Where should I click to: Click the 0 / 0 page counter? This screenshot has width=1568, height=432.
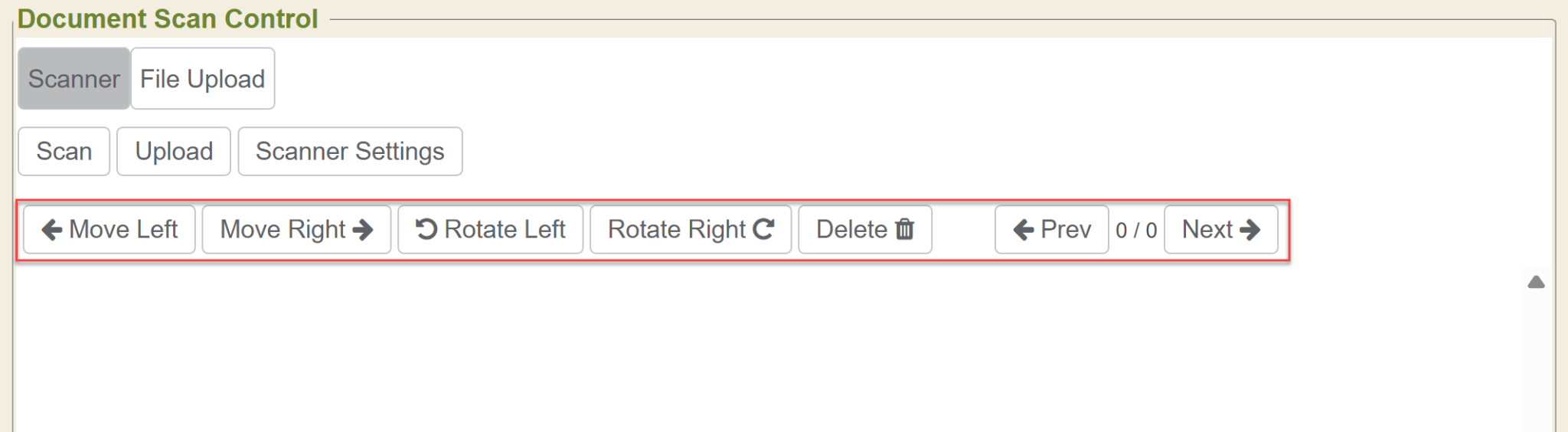[x=1136, y=231]
